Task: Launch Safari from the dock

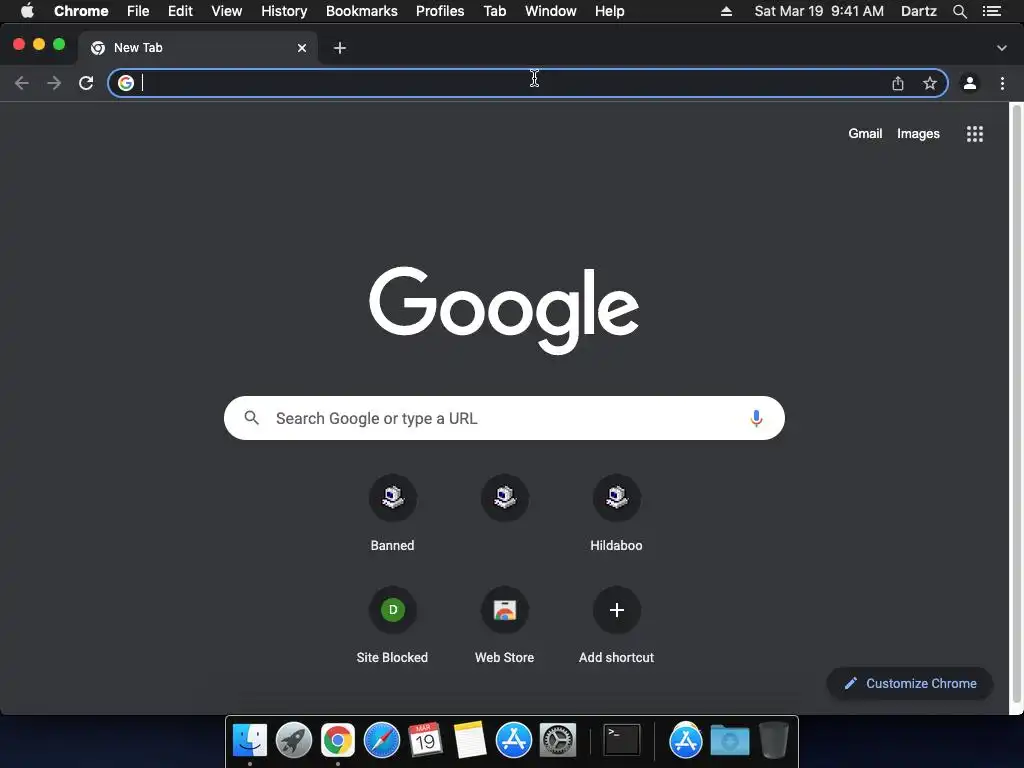Action: tap(382, 740)
